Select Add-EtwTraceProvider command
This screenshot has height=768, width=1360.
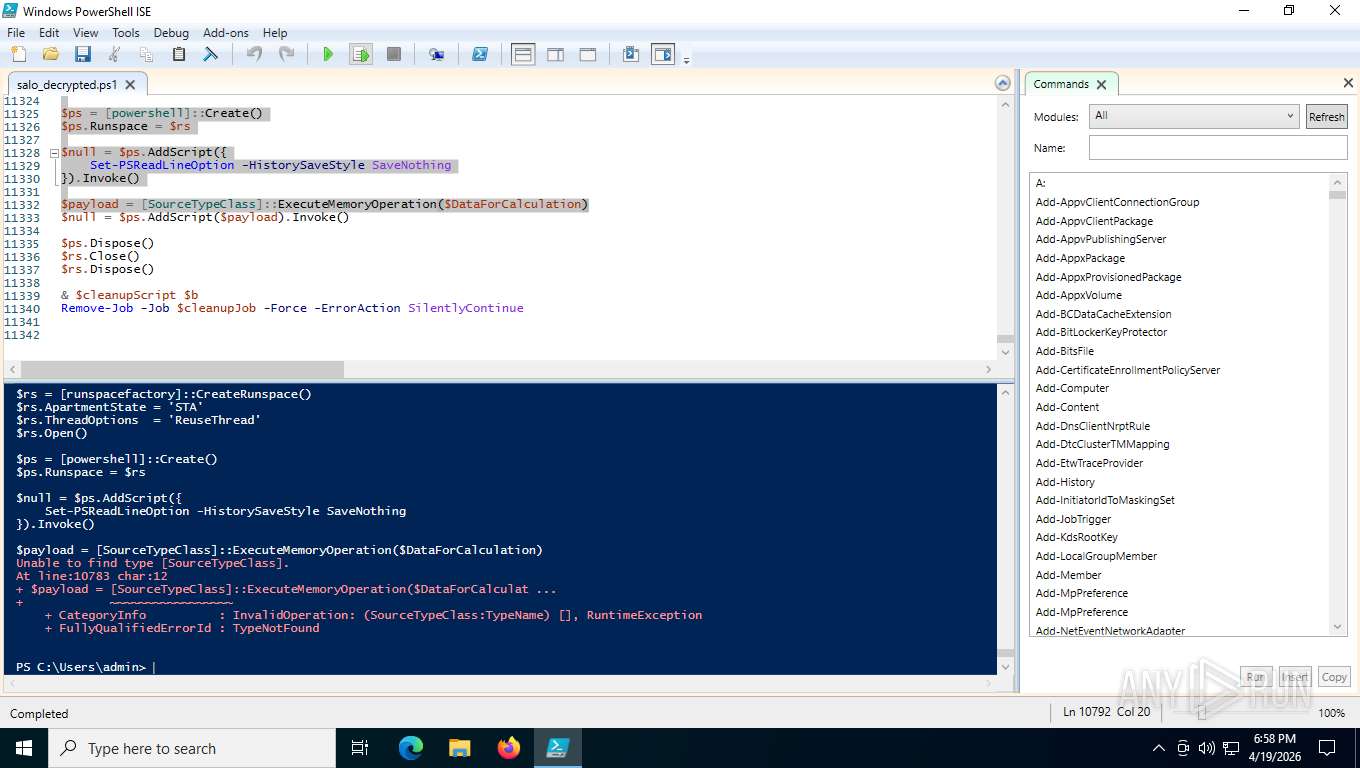pos(1089,463)
